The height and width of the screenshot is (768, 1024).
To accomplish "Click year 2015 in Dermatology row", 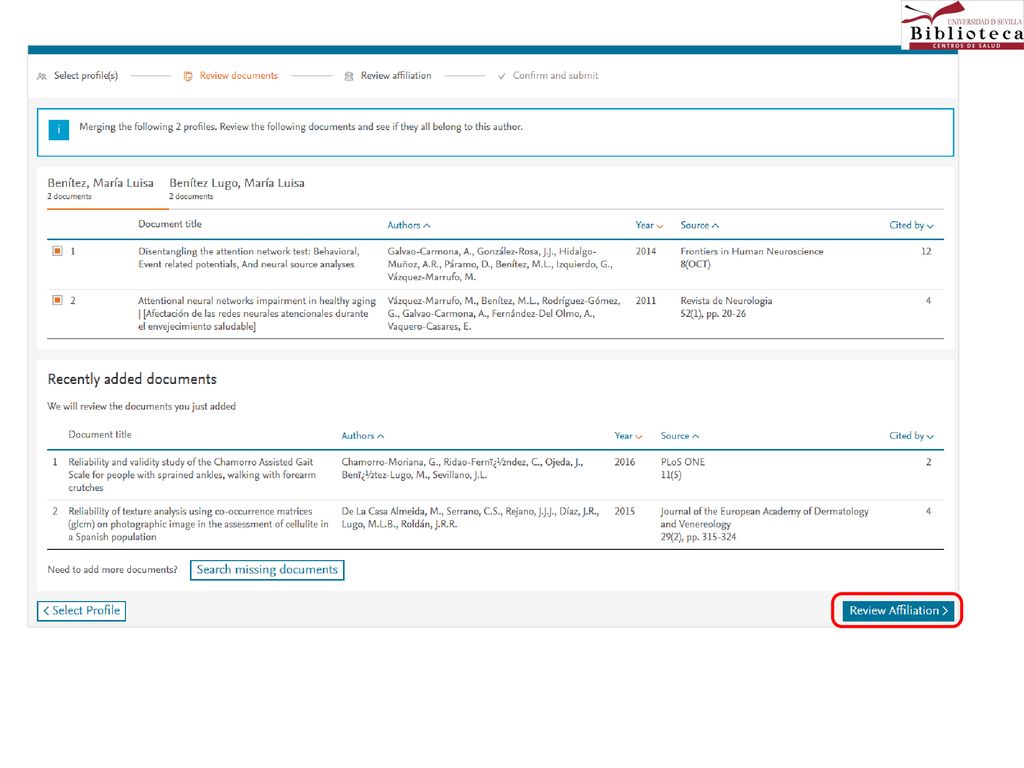I will coord(624,511).
